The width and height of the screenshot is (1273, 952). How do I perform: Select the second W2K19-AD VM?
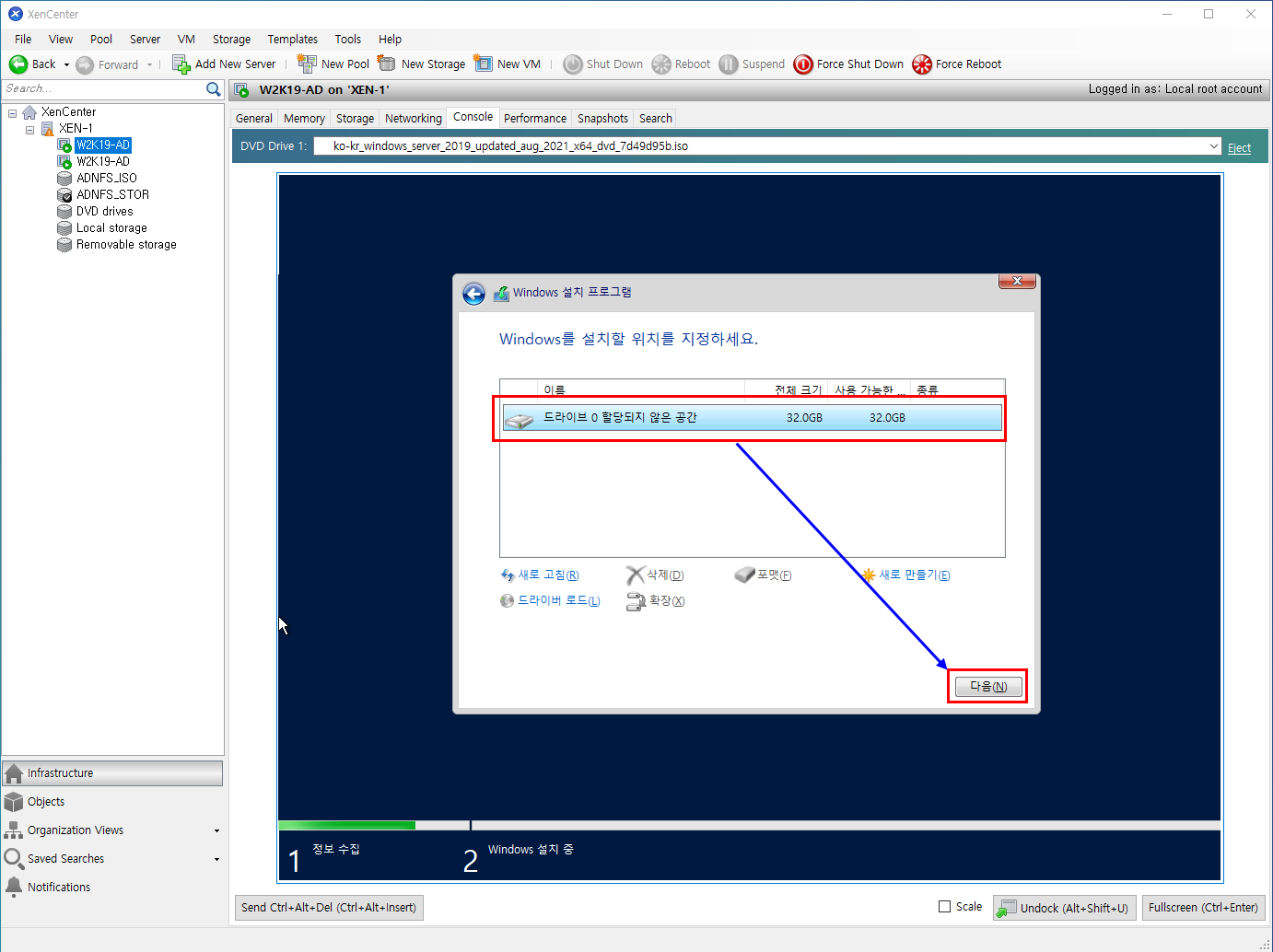(x=102, y=162)
